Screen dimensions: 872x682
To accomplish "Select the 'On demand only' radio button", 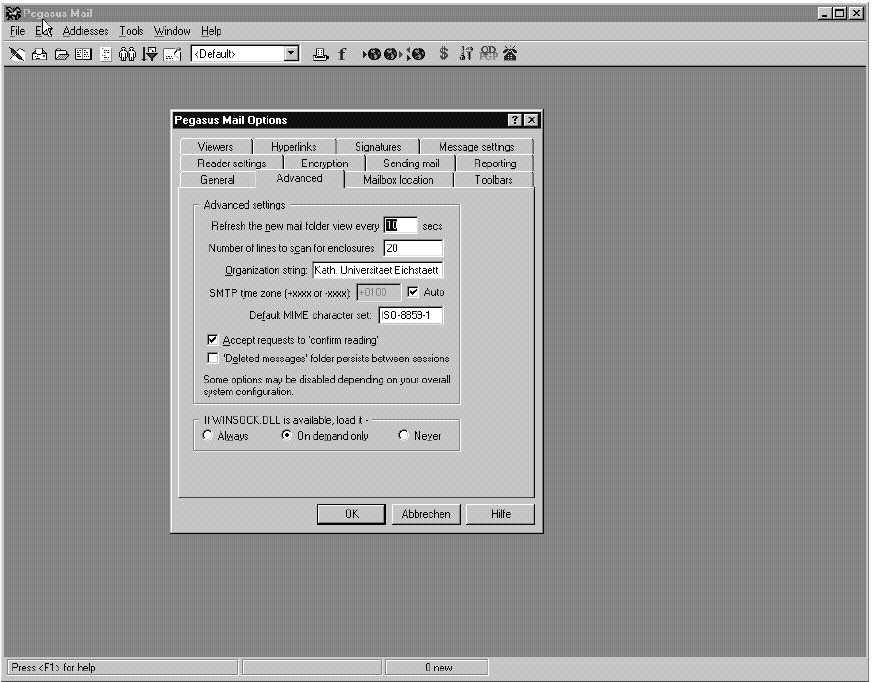I will point(286,436).
